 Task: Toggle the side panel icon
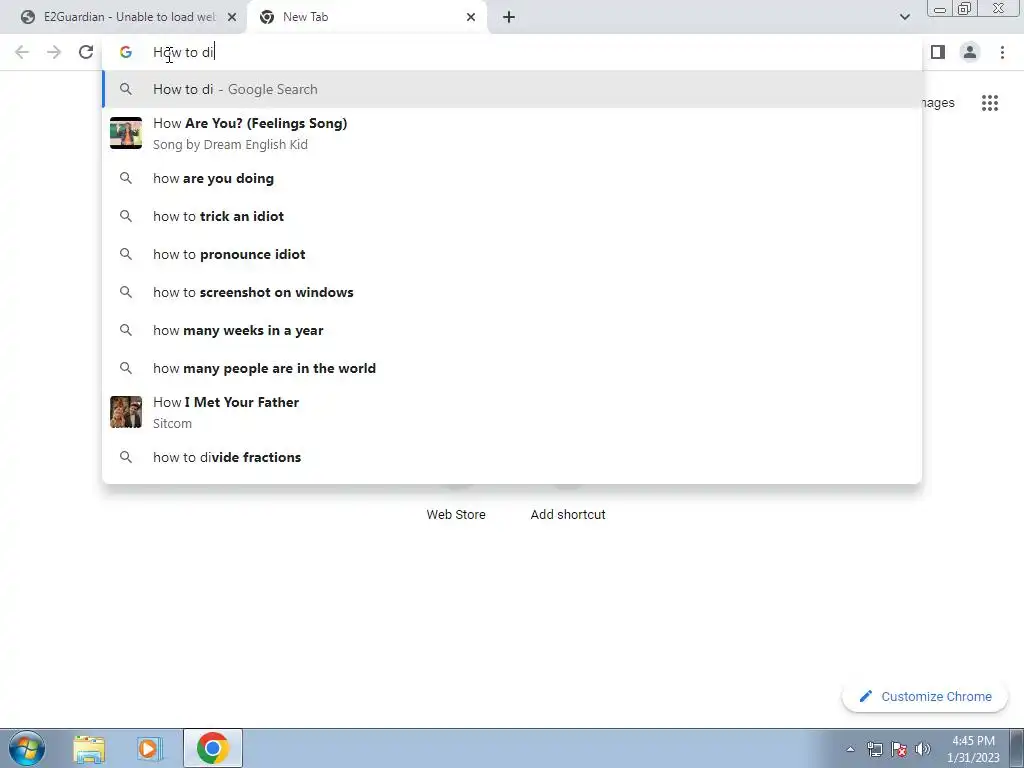pyautogui.click(x=938, y=52)
